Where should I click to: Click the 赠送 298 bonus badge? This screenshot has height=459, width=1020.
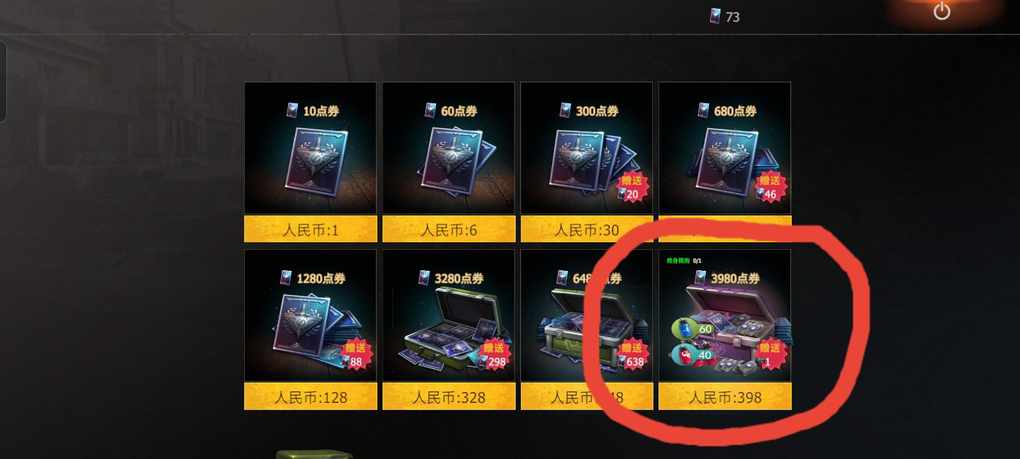coord(495,354)
